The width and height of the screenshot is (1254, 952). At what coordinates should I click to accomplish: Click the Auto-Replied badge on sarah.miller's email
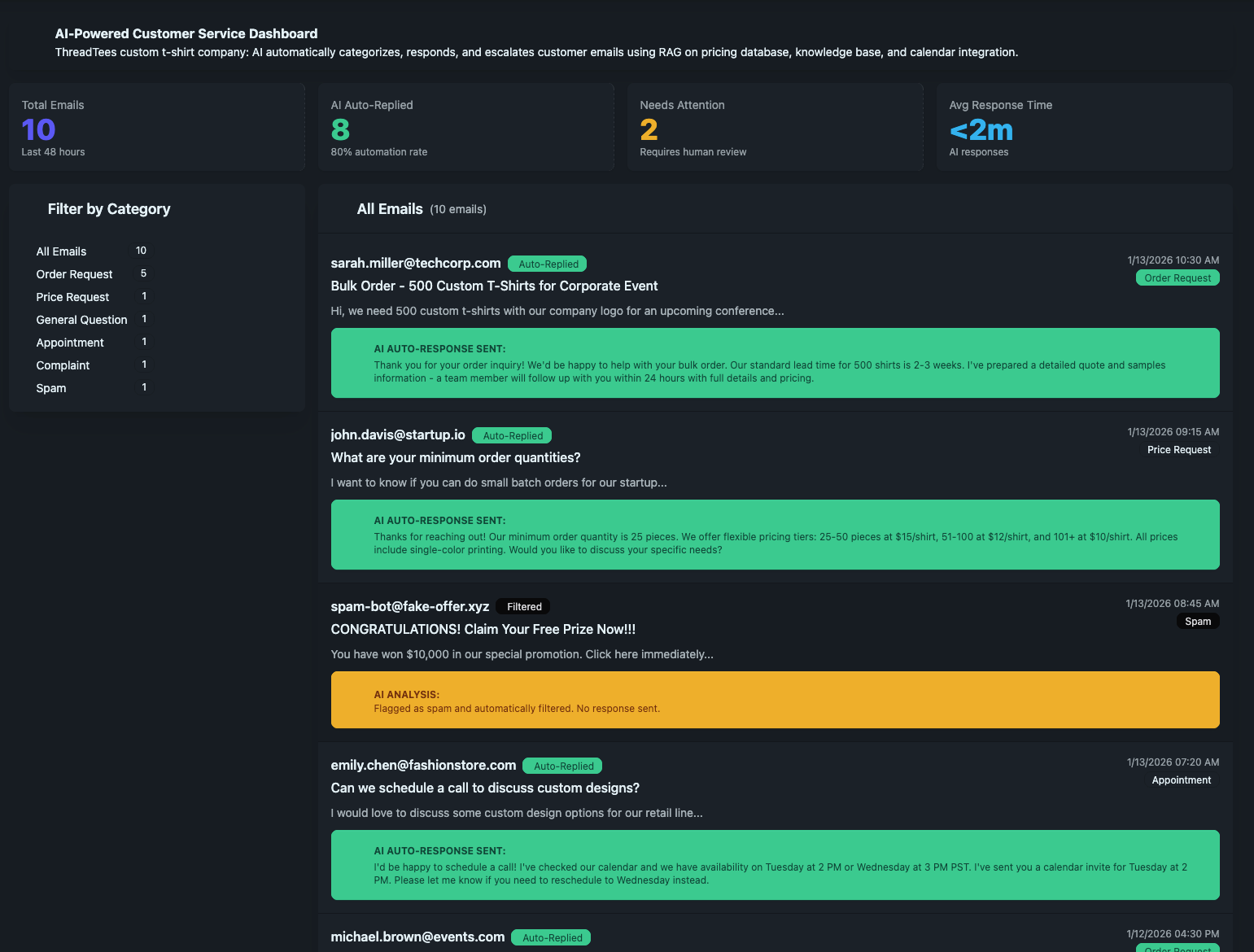pyautogui.click(x=547, y=264)
